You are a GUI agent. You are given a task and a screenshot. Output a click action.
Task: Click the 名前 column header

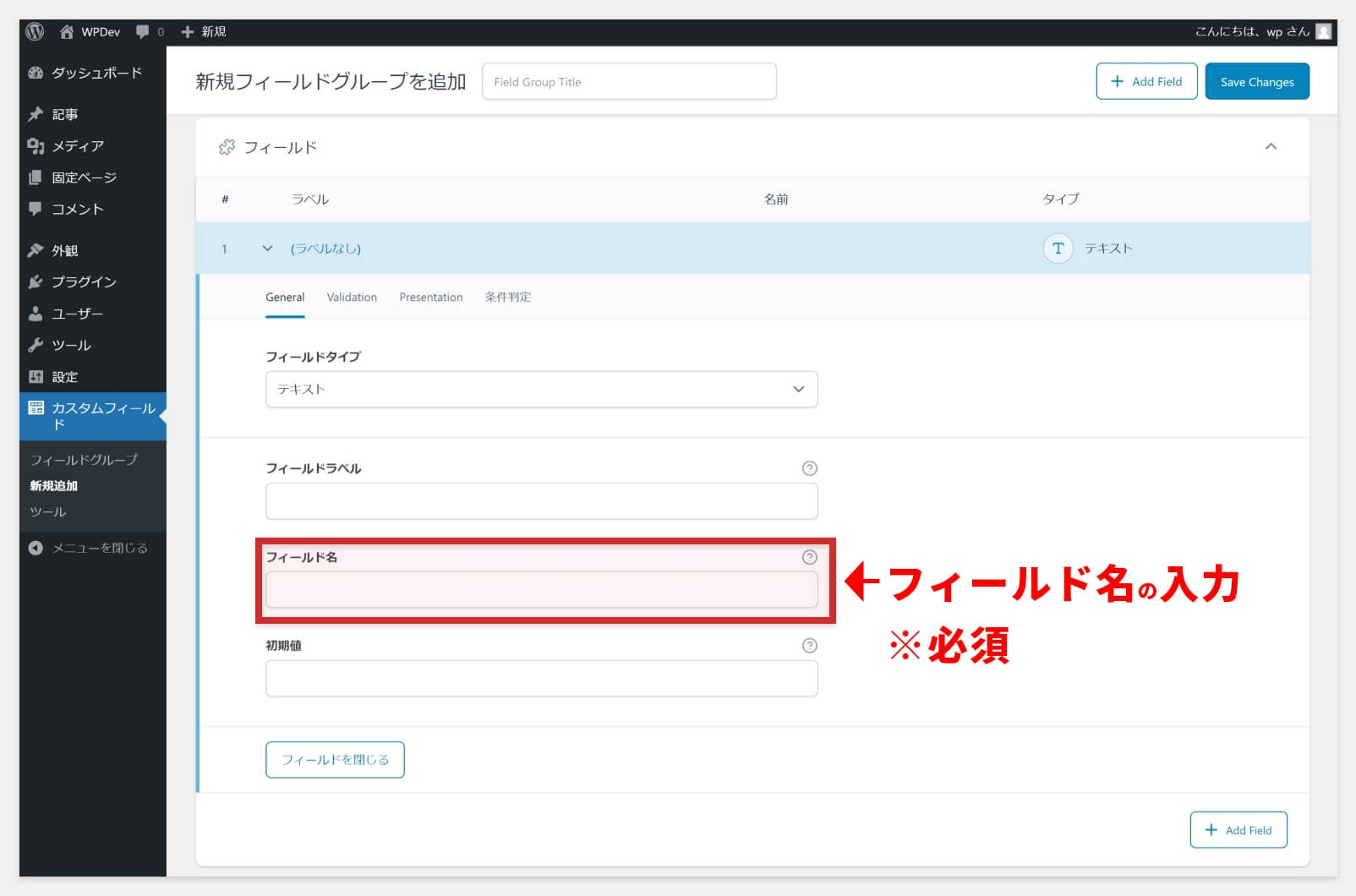(776, 199)
